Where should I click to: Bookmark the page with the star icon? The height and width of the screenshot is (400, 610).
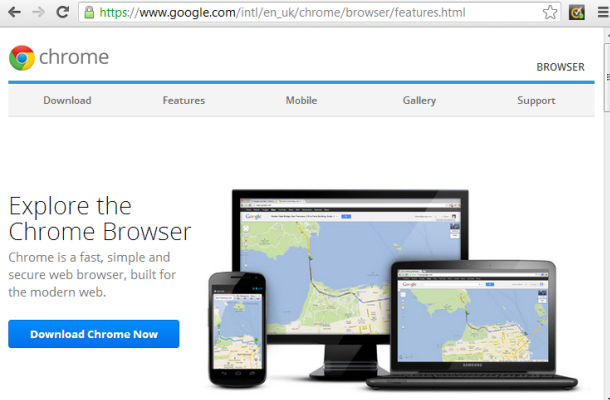pos(550,12)
